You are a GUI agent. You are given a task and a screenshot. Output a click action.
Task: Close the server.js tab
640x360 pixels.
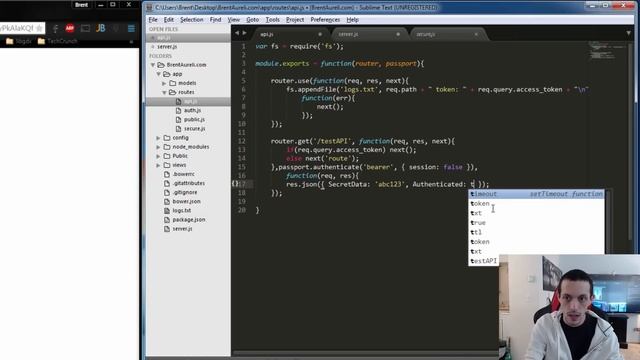point(398,34)
